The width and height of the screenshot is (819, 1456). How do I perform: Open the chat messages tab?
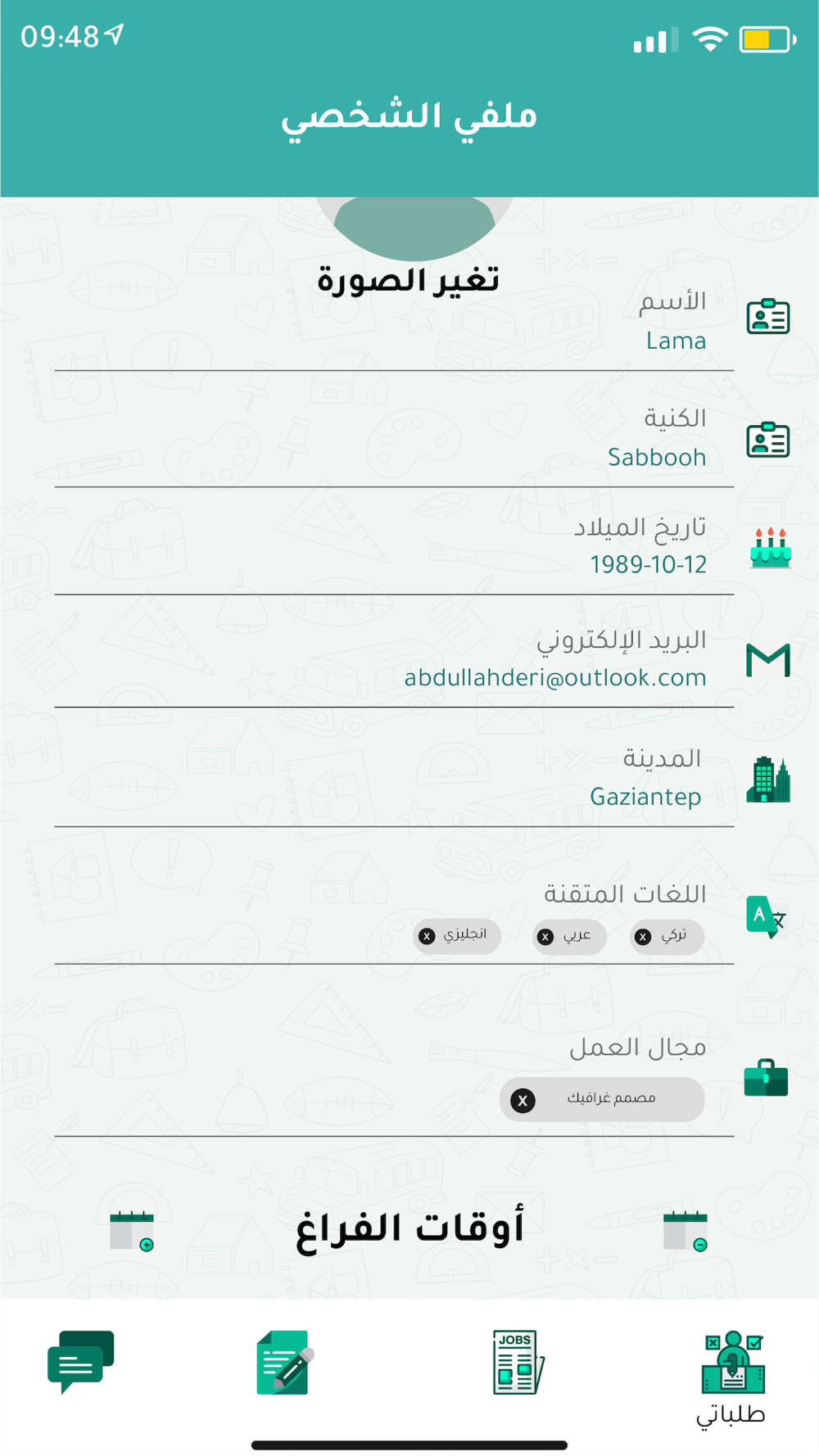[80, 1362]
